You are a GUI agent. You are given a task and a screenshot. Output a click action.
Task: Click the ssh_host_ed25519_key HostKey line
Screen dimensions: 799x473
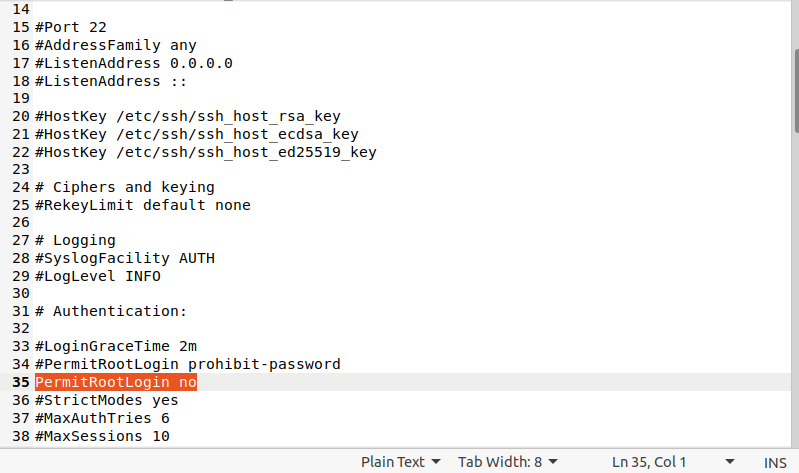[205, 152]
